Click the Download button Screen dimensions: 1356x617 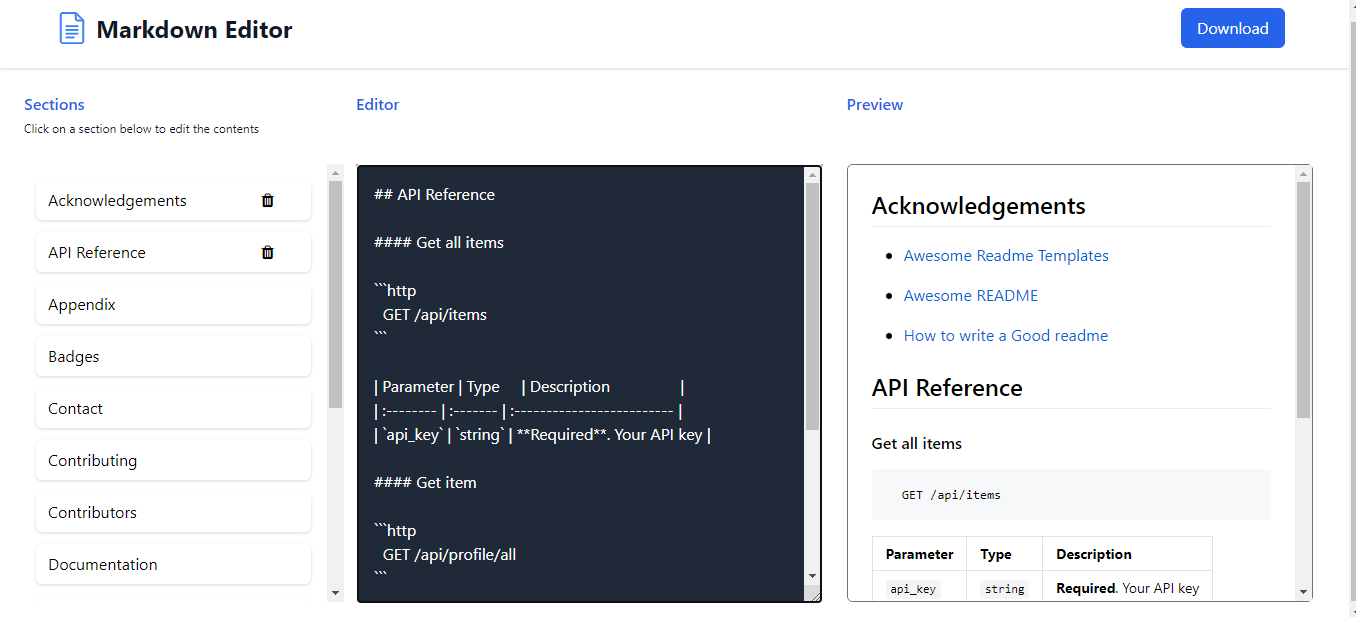click(1232, 28)
